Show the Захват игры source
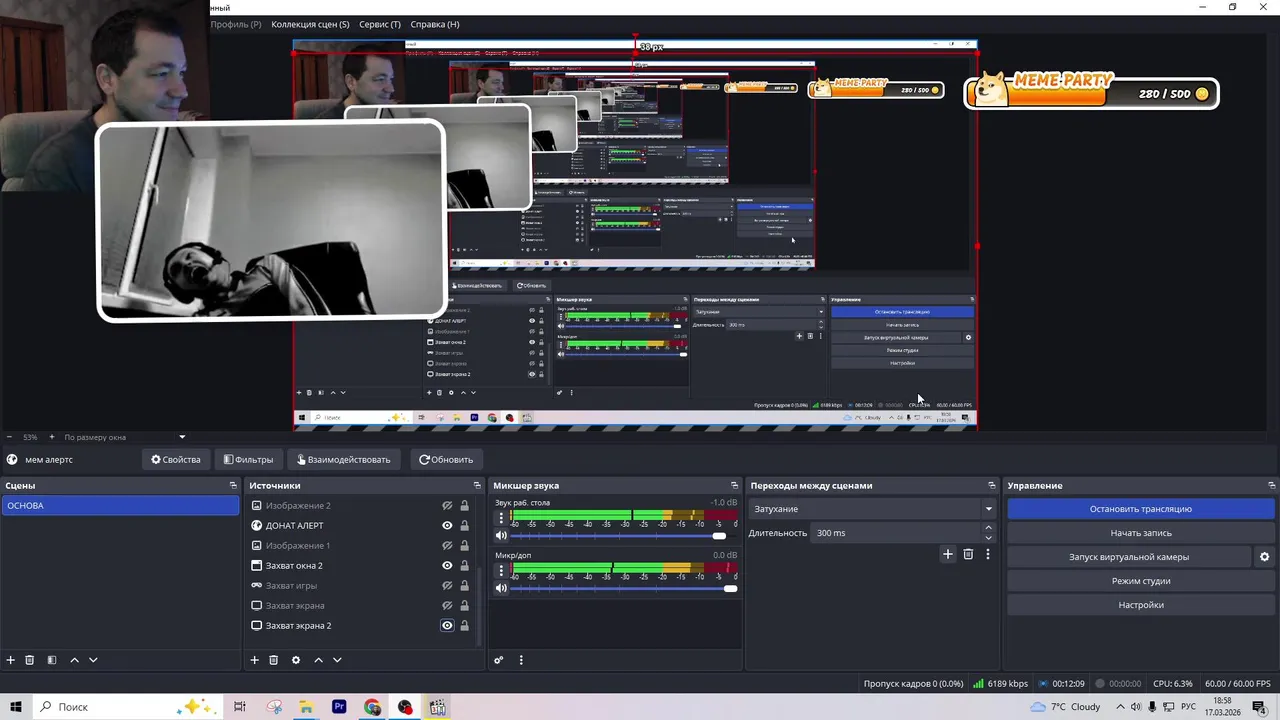The height and width of the screenshot is (720, 1280). pos(447,586)
